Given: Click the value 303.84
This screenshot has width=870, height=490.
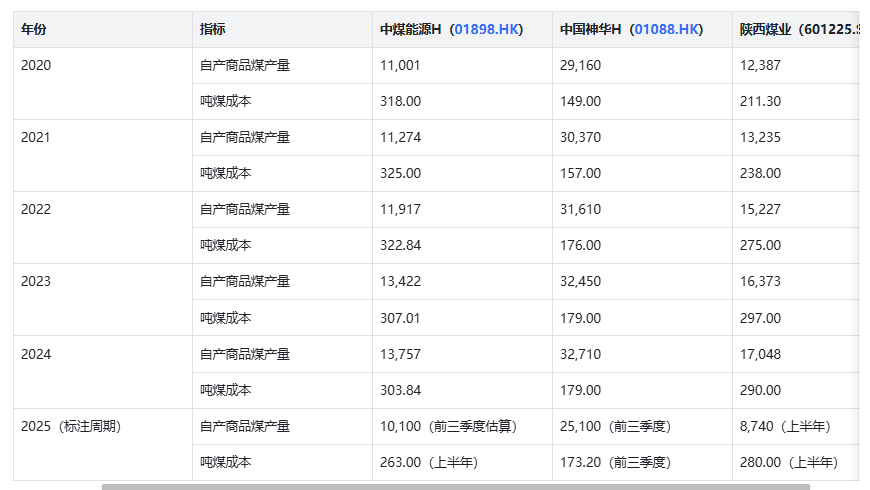Looking at the screenshot, I should pyautogui.click(x=401, y=390).
